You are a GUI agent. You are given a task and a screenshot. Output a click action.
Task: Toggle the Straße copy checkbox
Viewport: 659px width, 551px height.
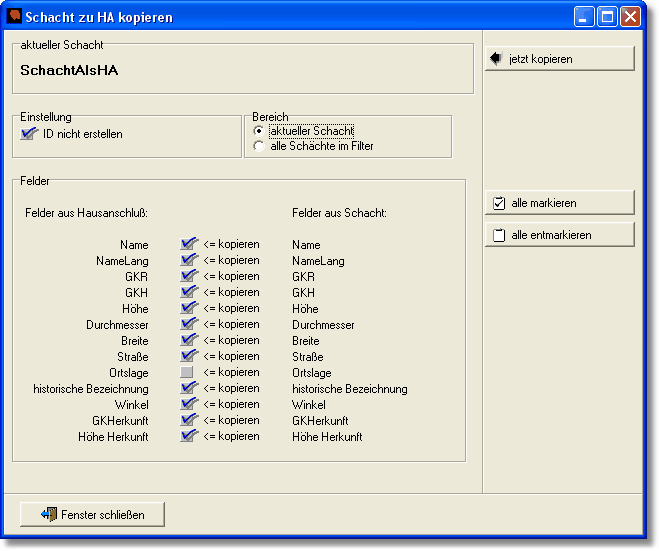(x=188, y=356)
